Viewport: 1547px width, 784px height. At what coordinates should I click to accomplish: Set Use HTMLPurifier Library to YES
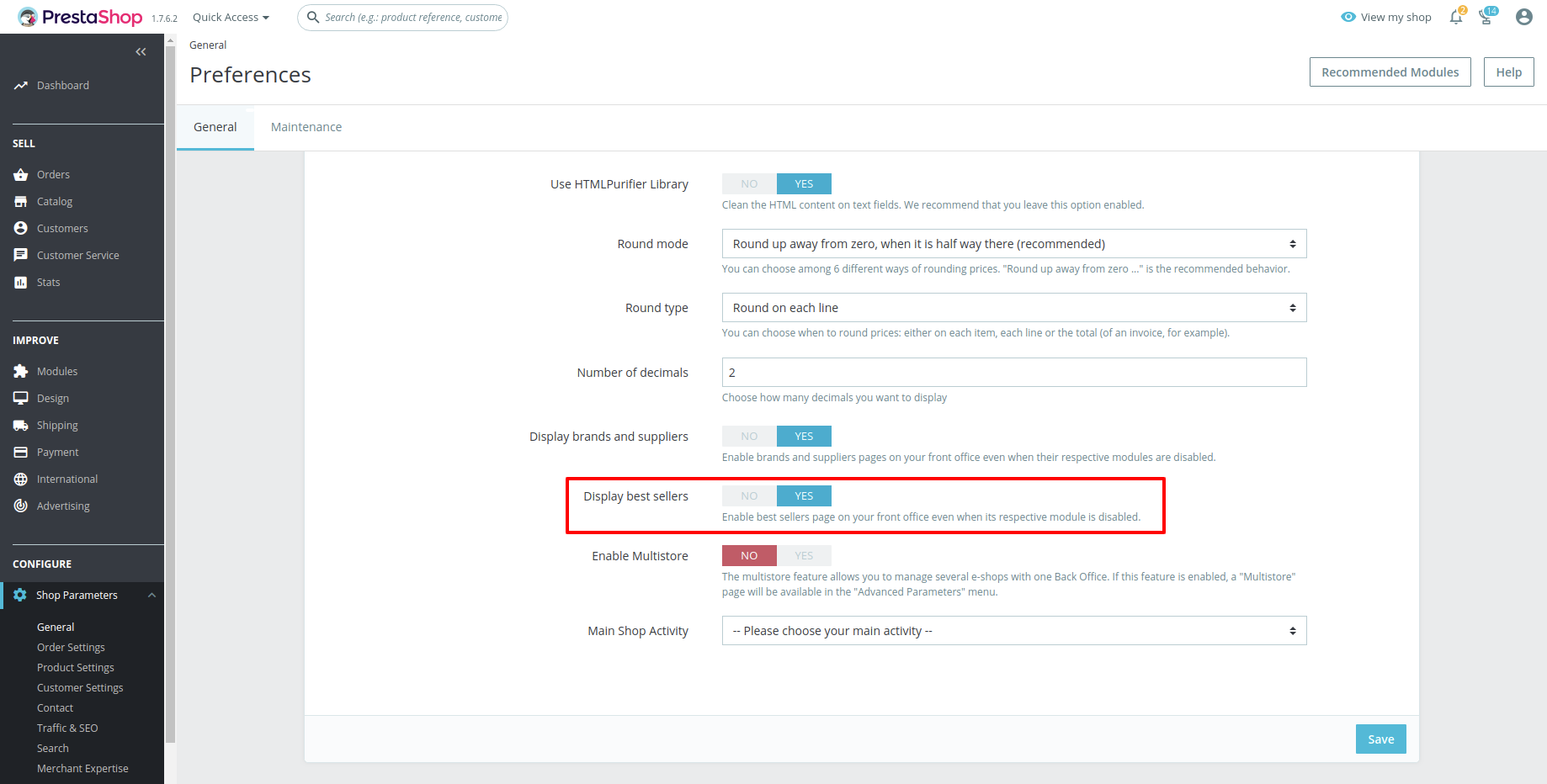804,184
